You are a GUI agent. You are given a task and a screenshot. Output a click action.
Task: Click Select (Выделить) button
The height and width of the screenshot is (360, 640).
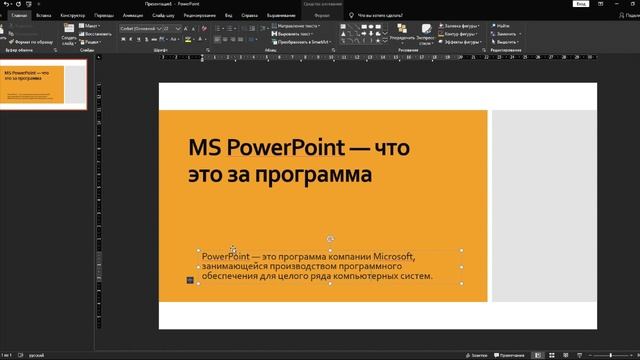click(505, 42)
